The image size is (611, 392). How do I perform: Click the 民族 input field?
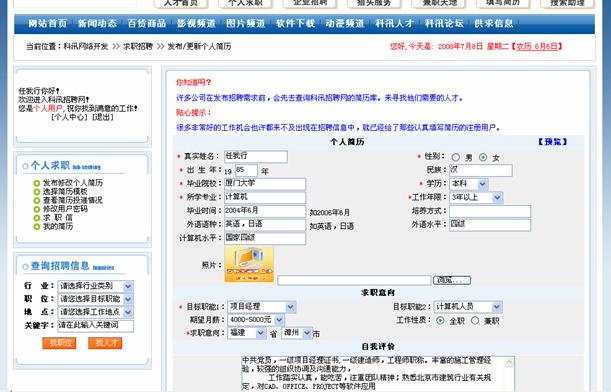480,170
